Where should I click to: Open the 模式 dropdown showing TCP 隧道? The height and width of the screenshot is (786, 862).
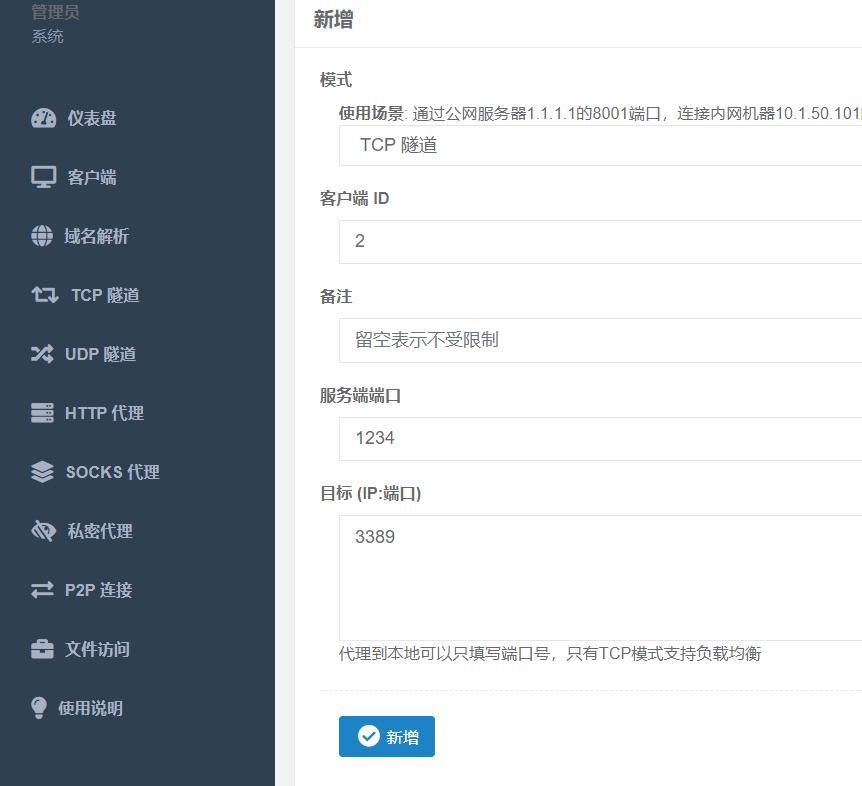point(600,145)
